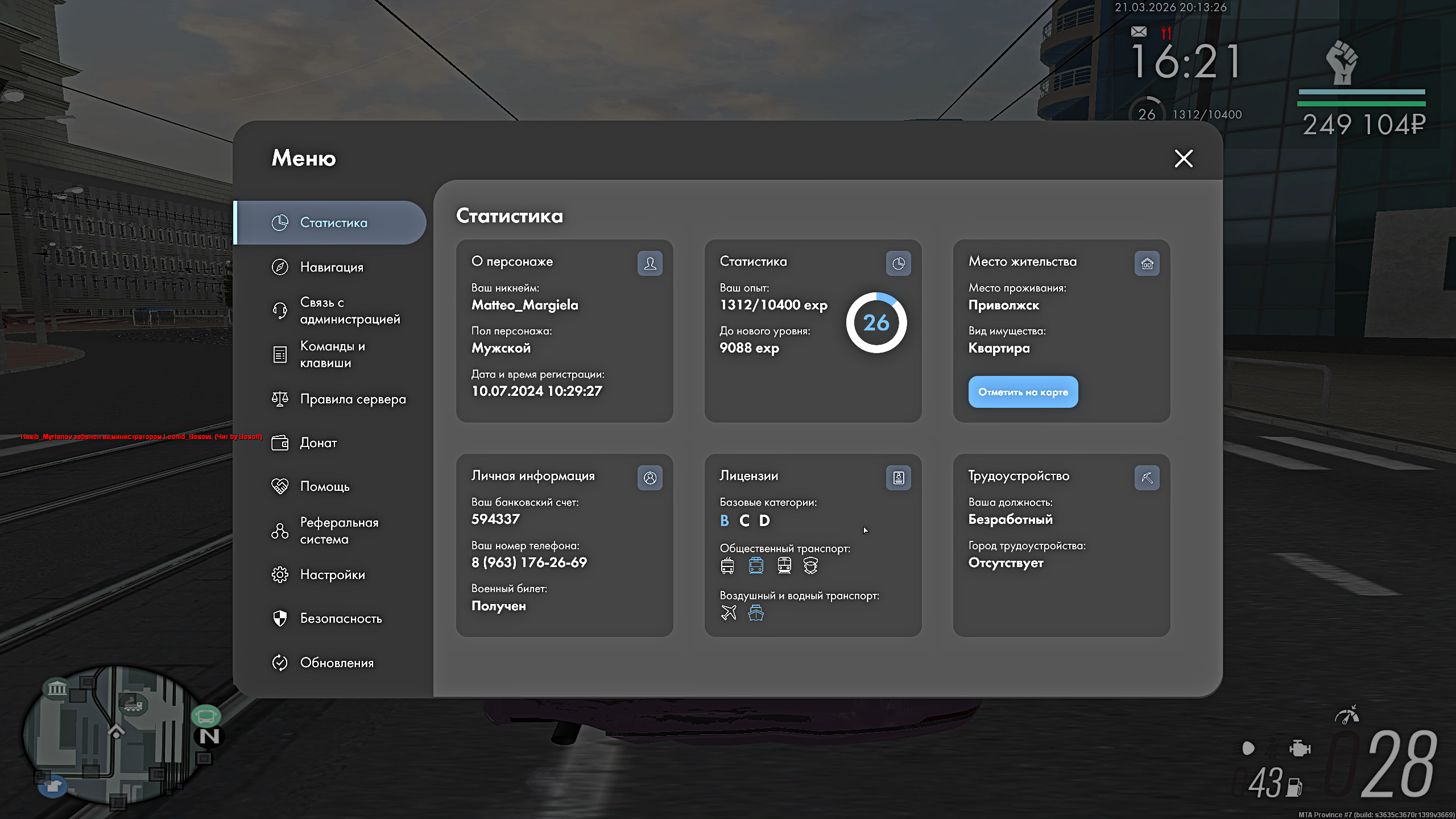Click the license card icon in Лицензии
The image size is (1456, 819).
tap(898, 478)
